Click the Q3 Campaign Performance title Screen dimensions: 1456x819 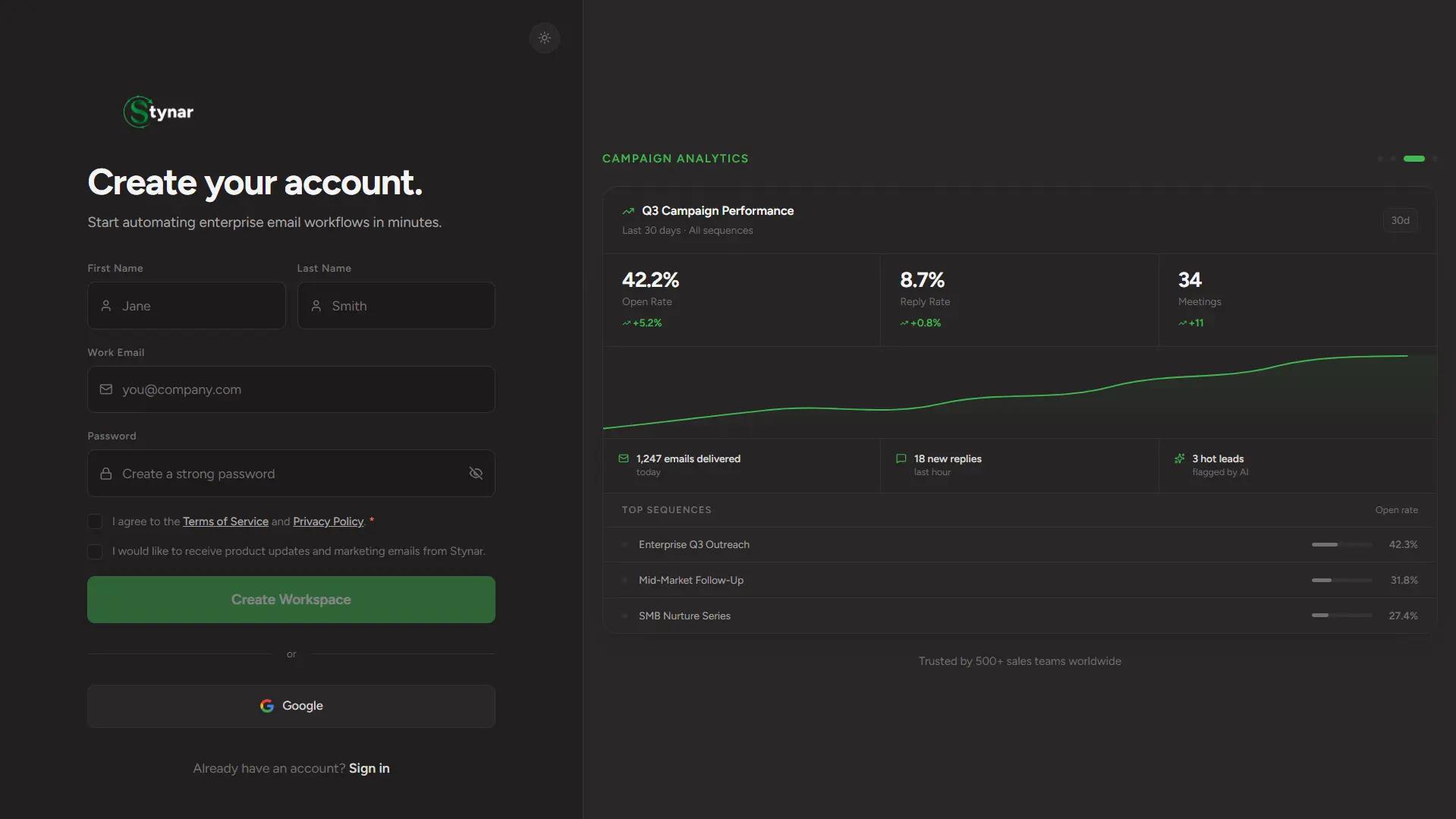tap(718, 211)
